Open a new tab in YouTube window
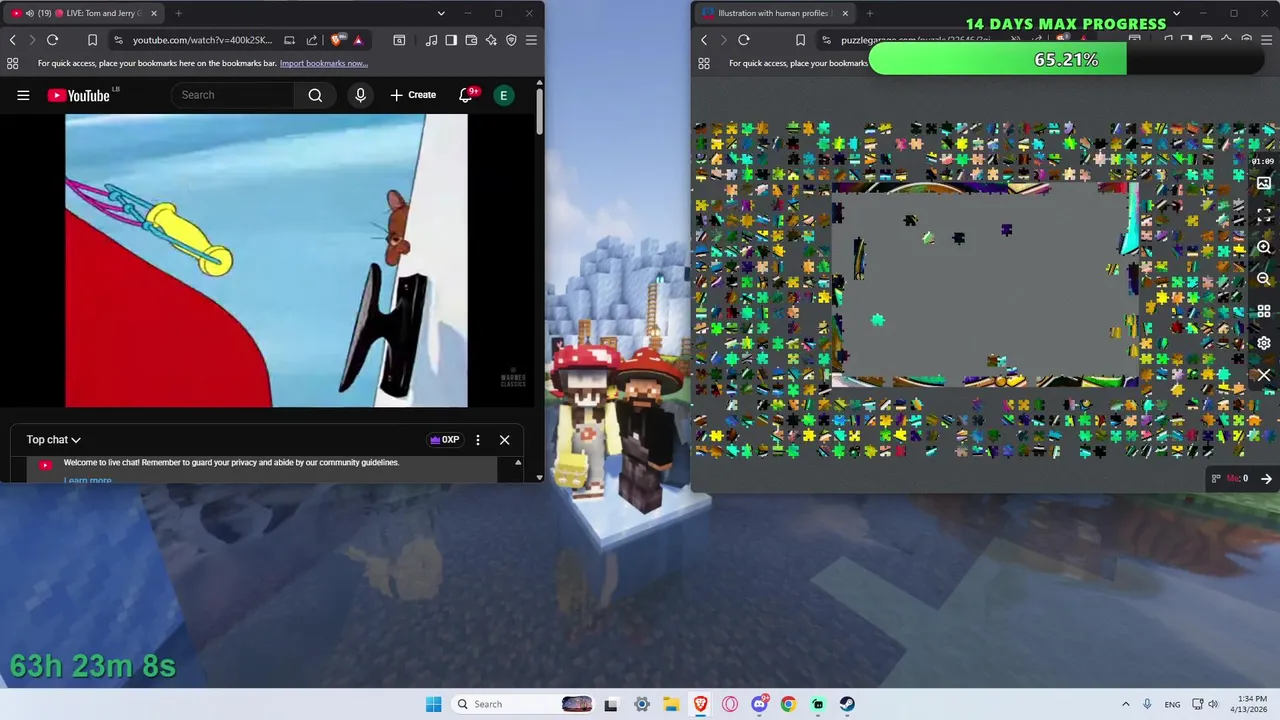1280x720 pixels. (178, 13)
